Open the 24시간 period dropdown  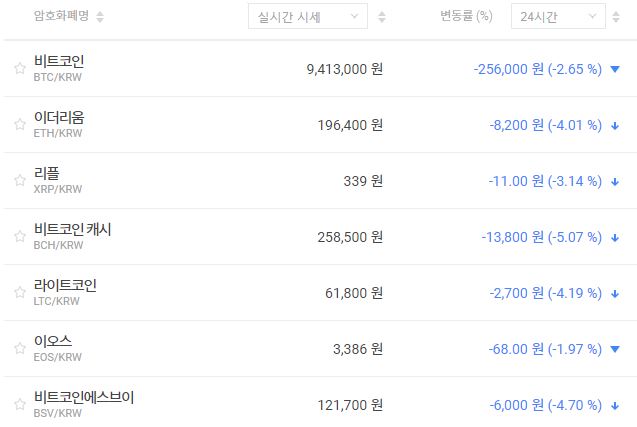pyautogui.click(x=557, y=17)
